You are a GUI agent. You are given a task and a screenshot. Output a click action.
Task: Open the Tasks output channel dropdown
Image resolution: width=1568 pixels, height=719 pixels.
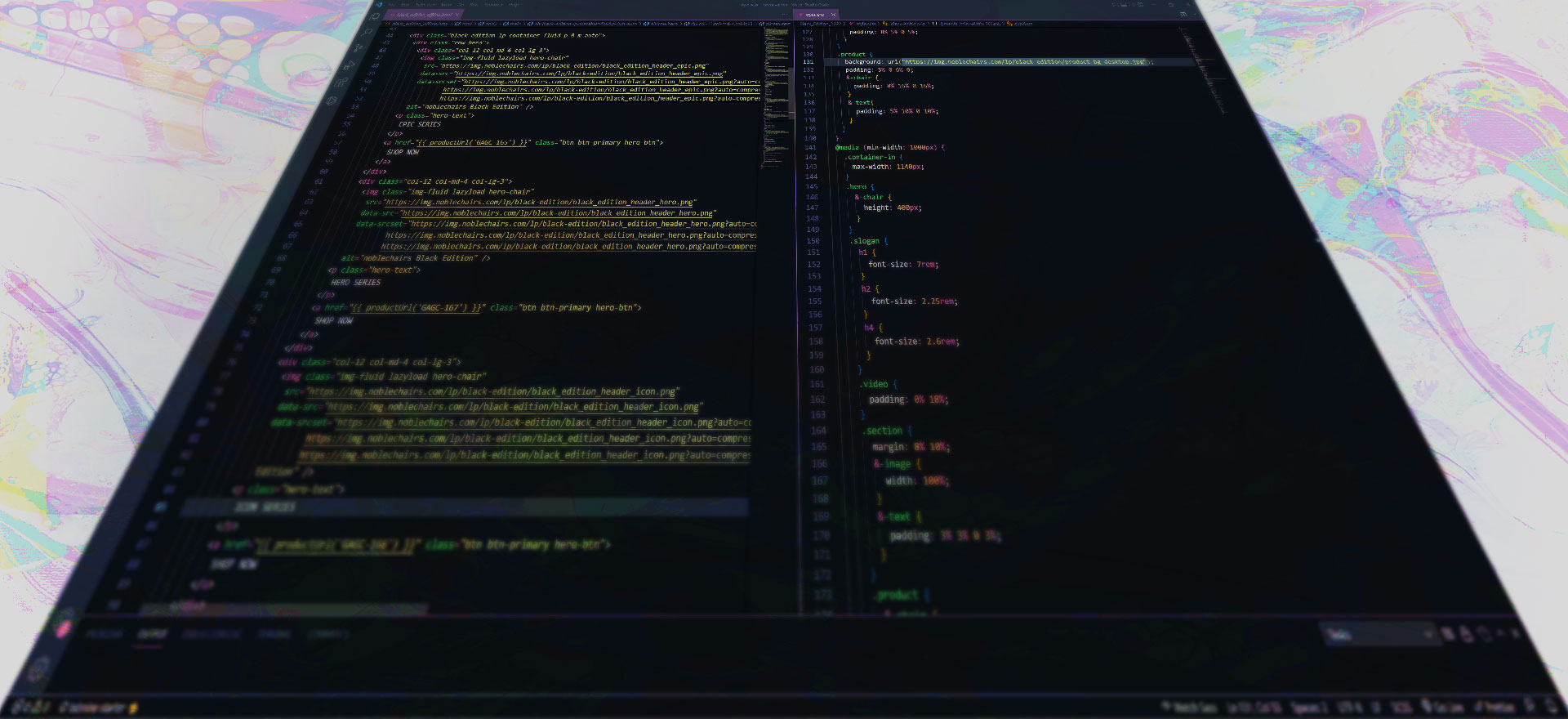(x=1379, y=634)
